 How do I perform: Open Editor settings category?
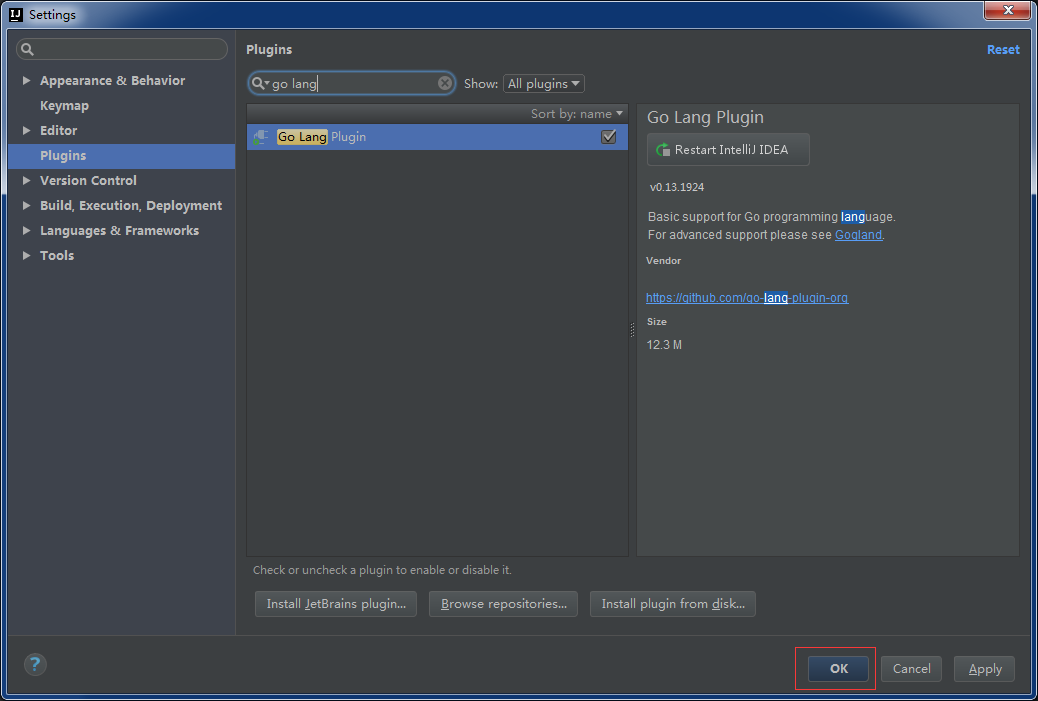click(x=58, y=130)
